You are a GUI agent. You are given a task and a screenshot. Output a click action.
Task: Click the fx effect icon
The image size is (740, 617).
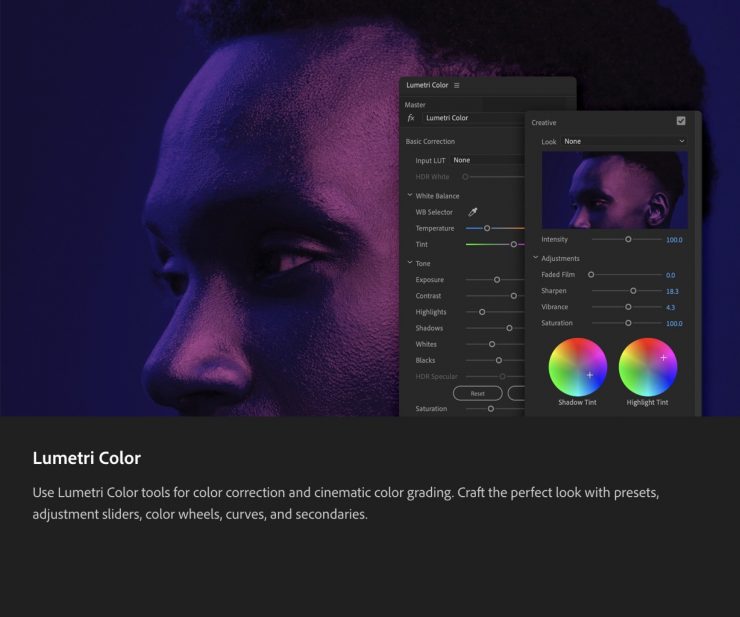(411, 118)
